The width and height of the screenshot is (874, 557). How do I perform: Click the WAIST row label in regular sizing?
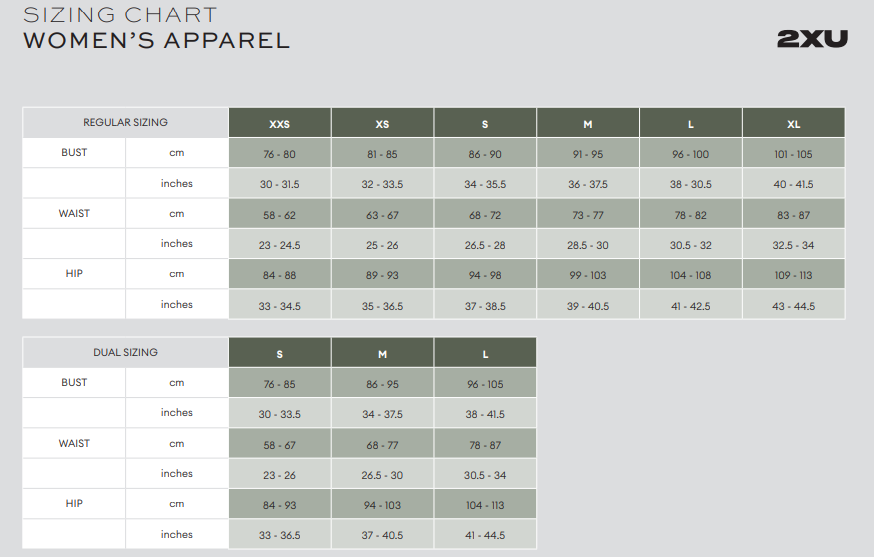(74, 214)
